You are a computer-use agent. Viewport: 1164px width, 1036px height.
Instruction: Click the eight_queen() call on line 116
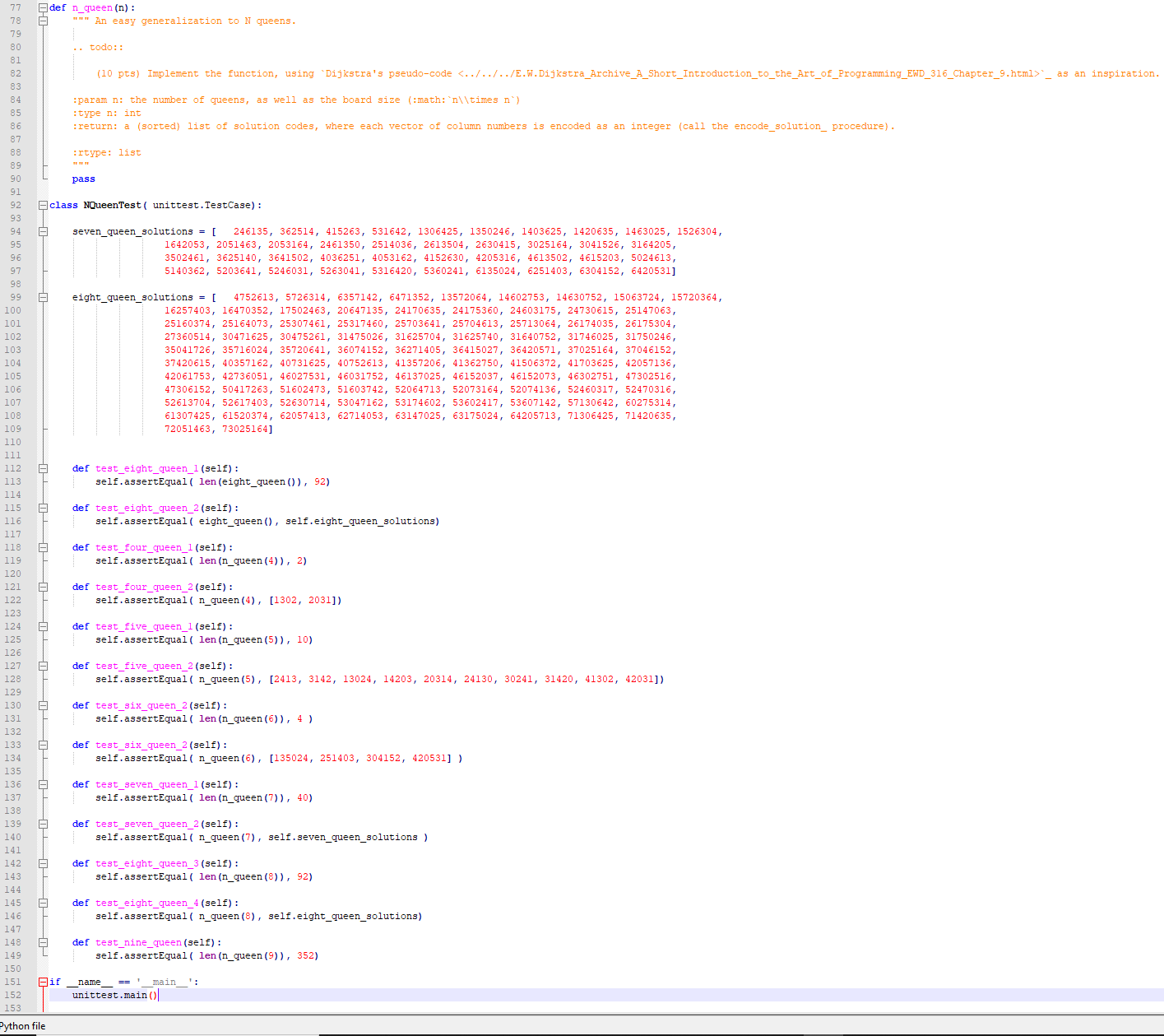pyautogui.click(x=236, y=521)
